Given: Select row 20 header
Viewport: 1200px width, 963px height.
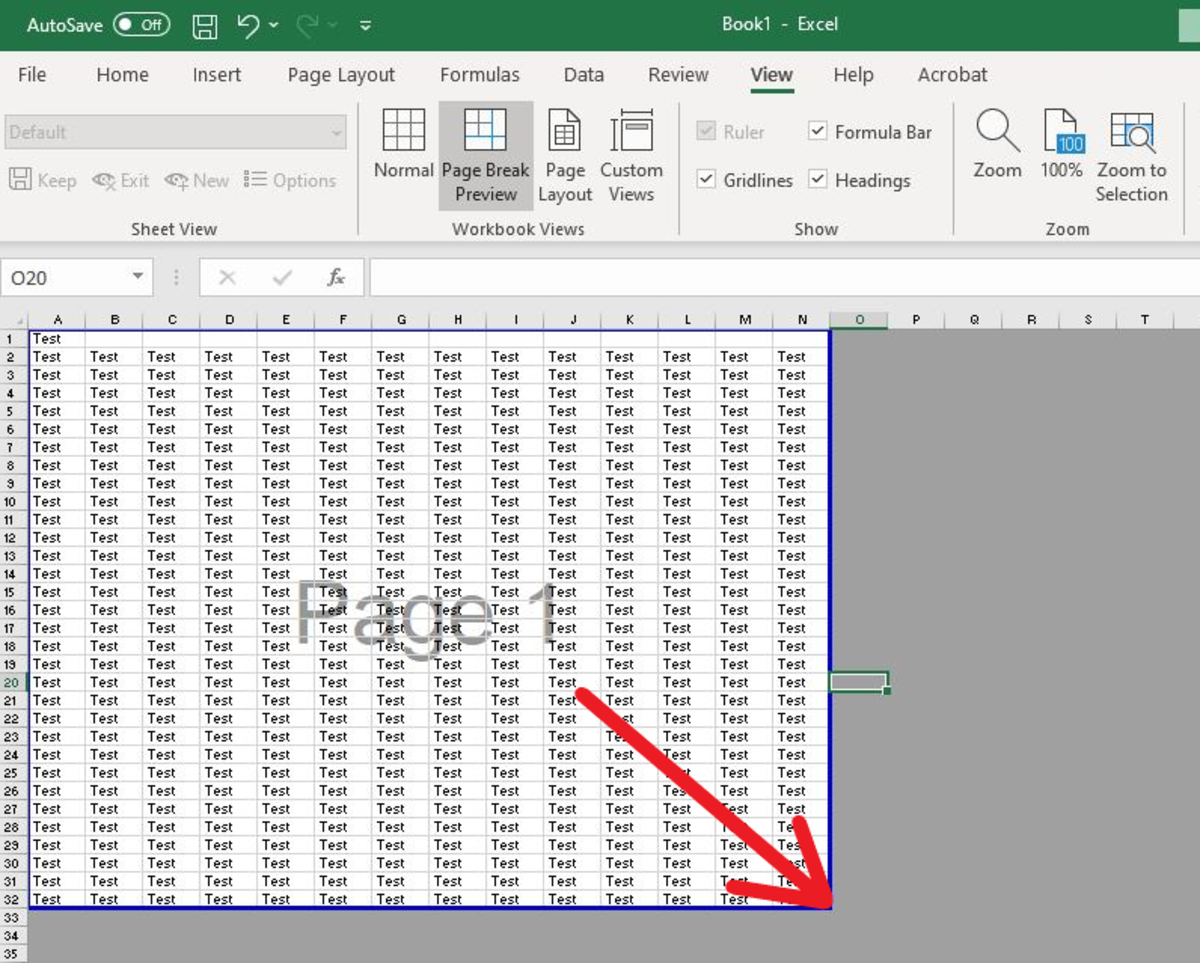Looking at the screenshot, I should point(13,682).
